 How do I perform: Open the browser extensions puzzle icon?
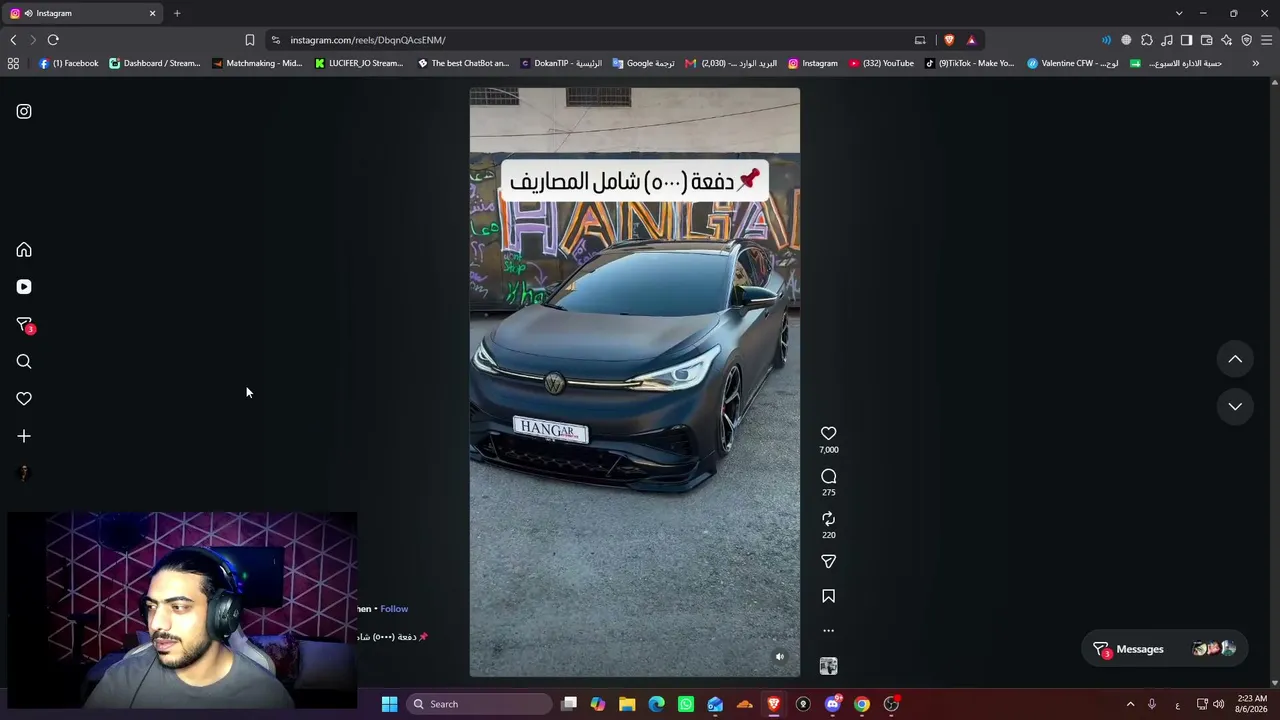pyautogui.click(x=1147, y=40)
